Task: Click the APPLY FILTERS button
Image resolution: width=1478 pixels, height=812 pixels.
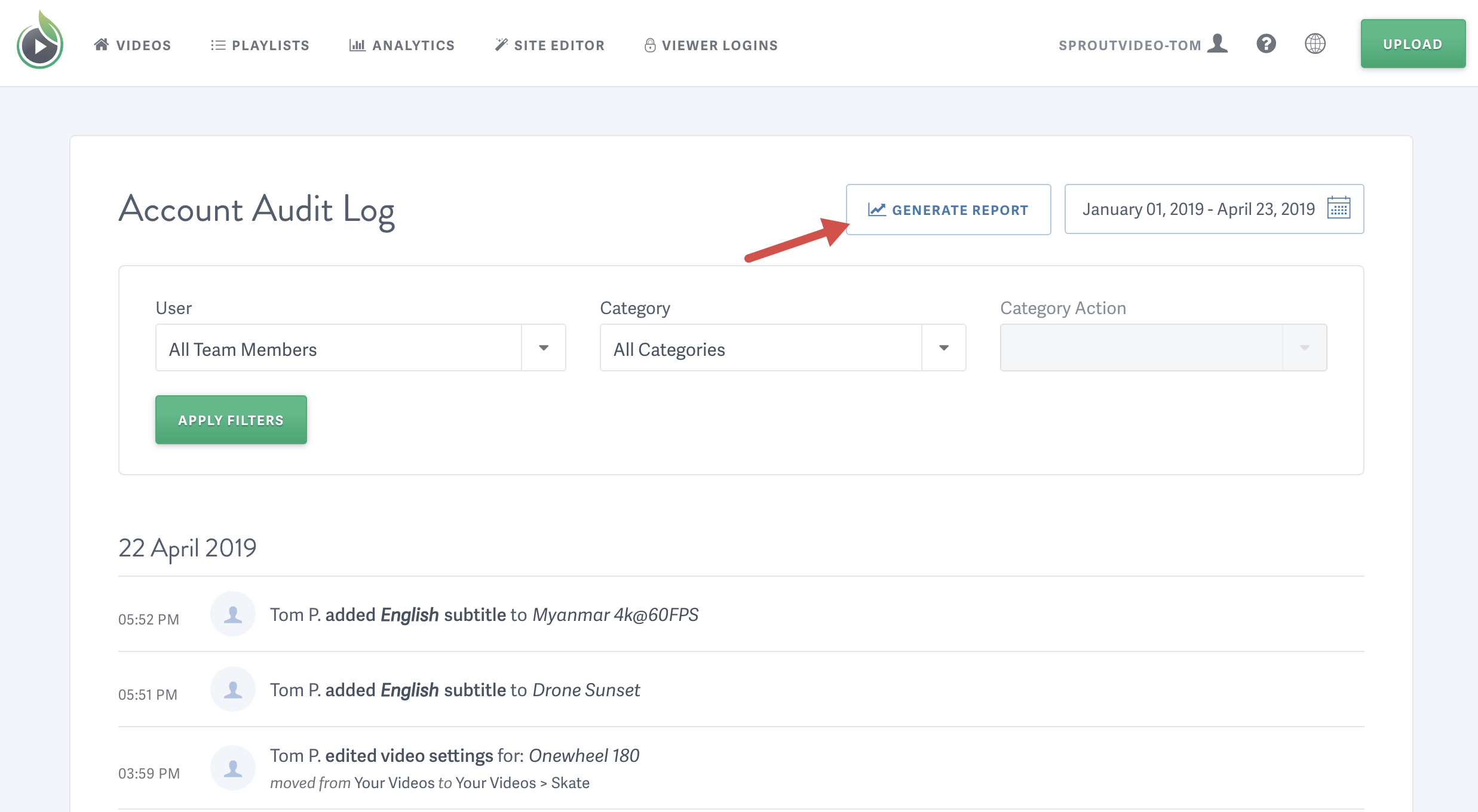Action: tap(231, 420)
